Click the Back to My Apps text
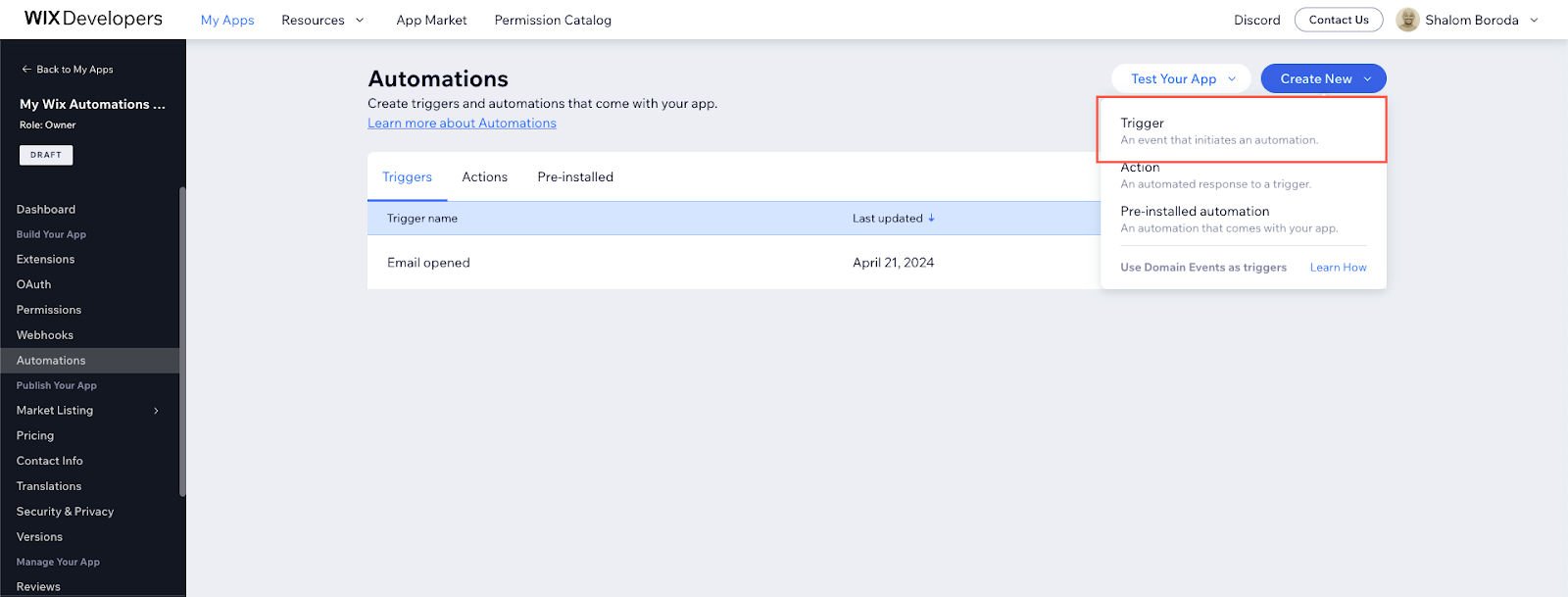 click(x=74, y=70)
